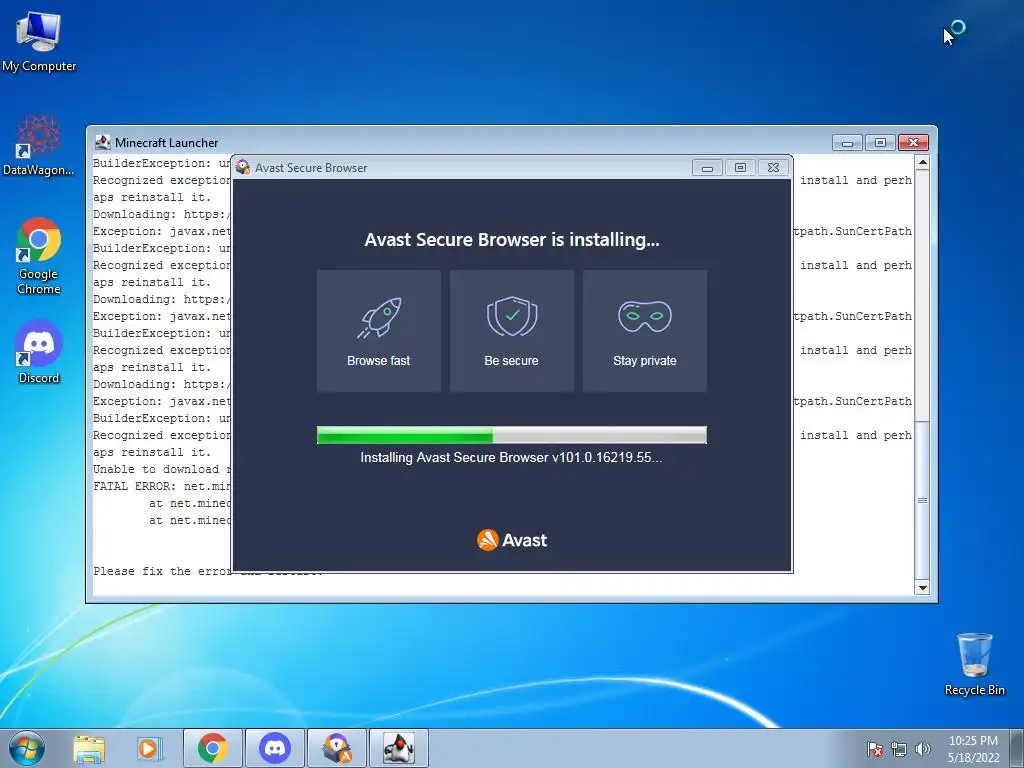Image resolution: width=1024 pixels, height=768 pixels.
Task: Open the Recycle Bin
Action: pyautogui.click(x=974, y=664)
